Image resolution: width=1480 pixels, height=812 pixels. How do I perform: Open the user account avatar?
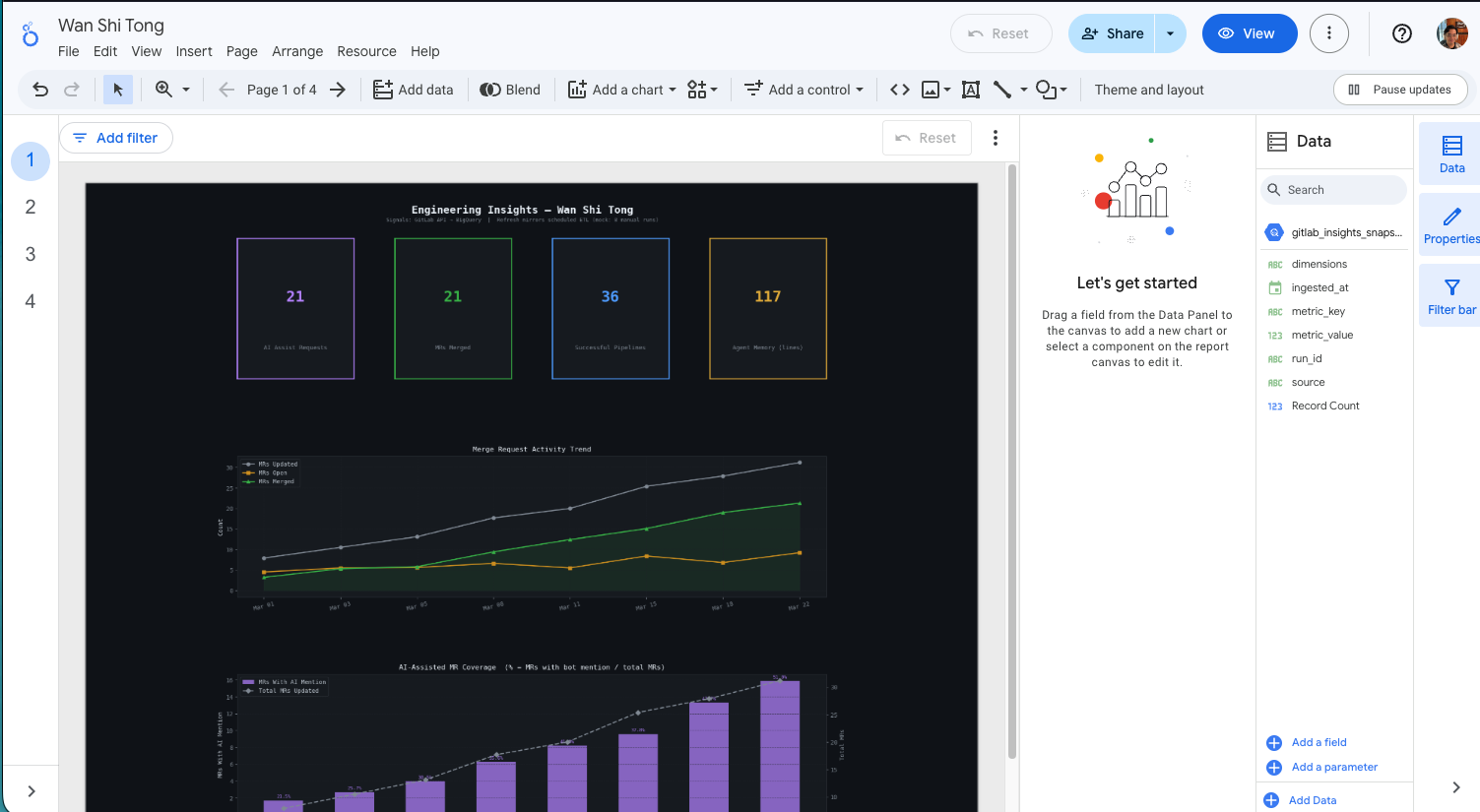1452,33
